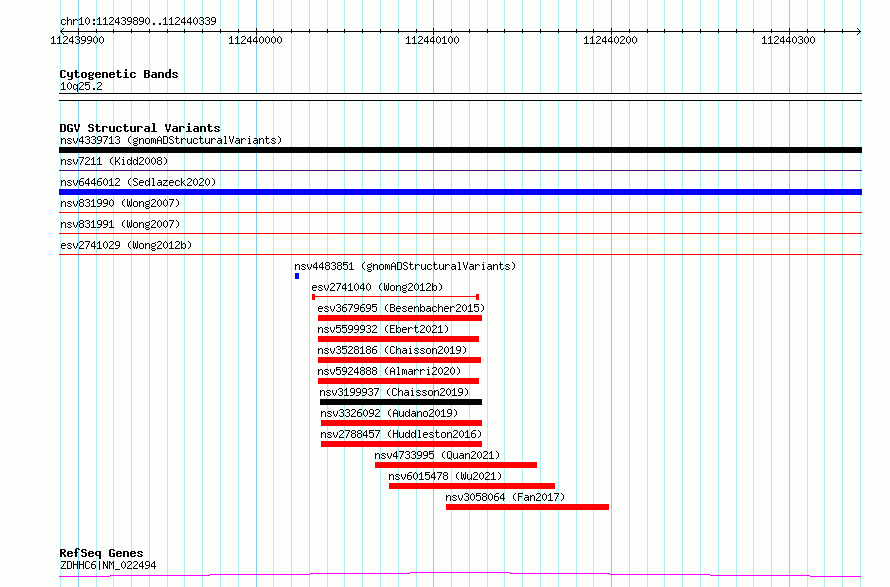Click the Cytogenetic Bands track title
The width and height of the screenshot is (890, 587).
(118, 74)
